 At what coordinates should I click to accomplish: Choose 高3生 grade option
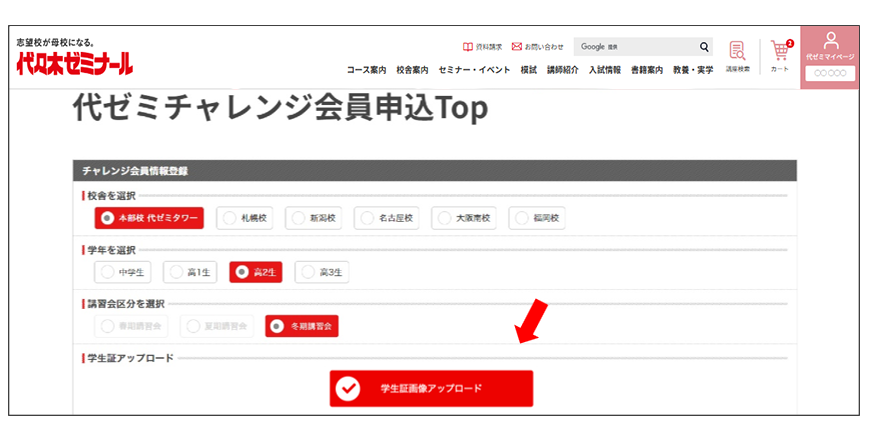323,271
